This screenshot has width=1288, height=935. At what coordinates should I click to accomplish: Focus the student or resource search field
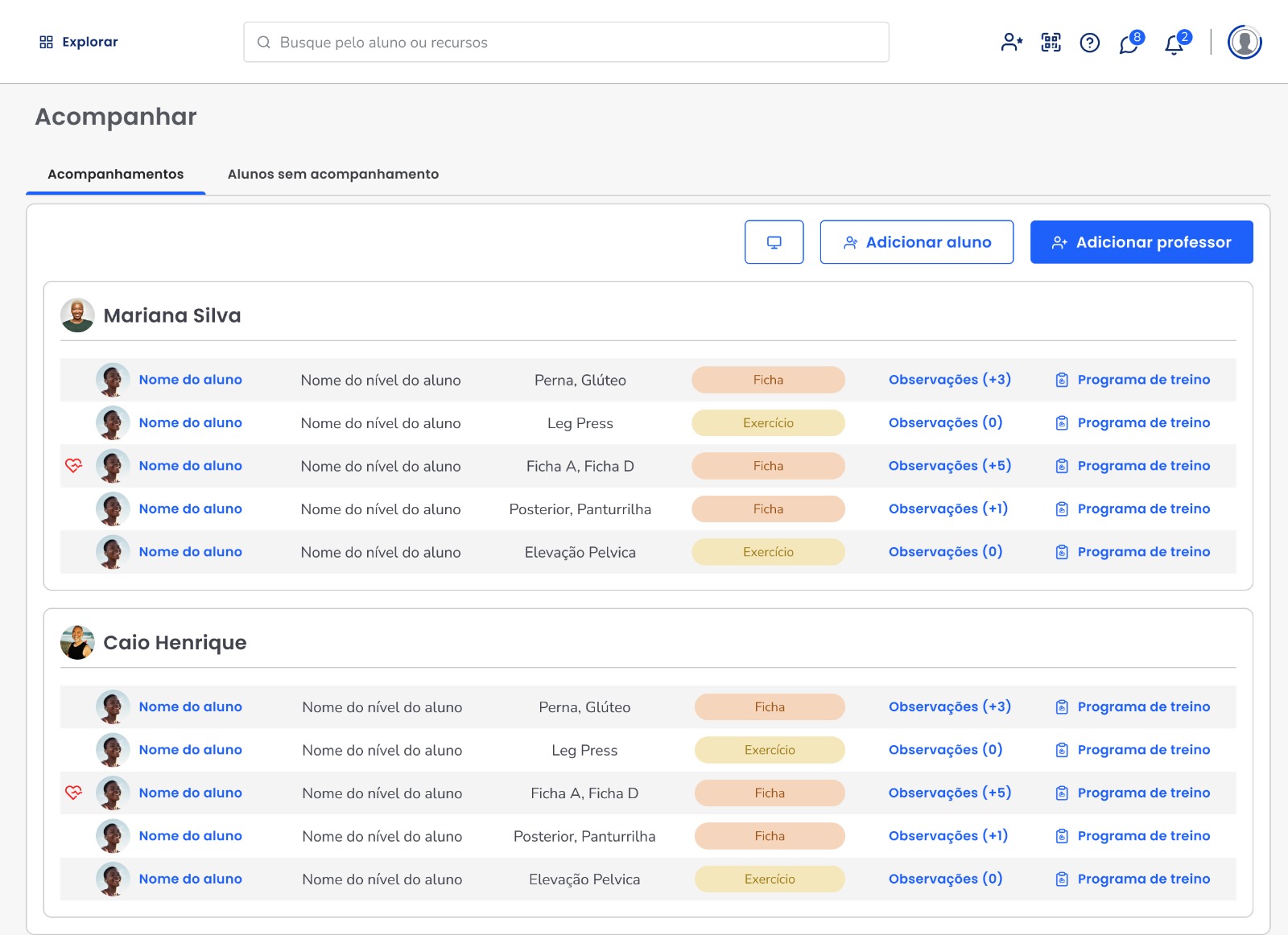(566, 43)
